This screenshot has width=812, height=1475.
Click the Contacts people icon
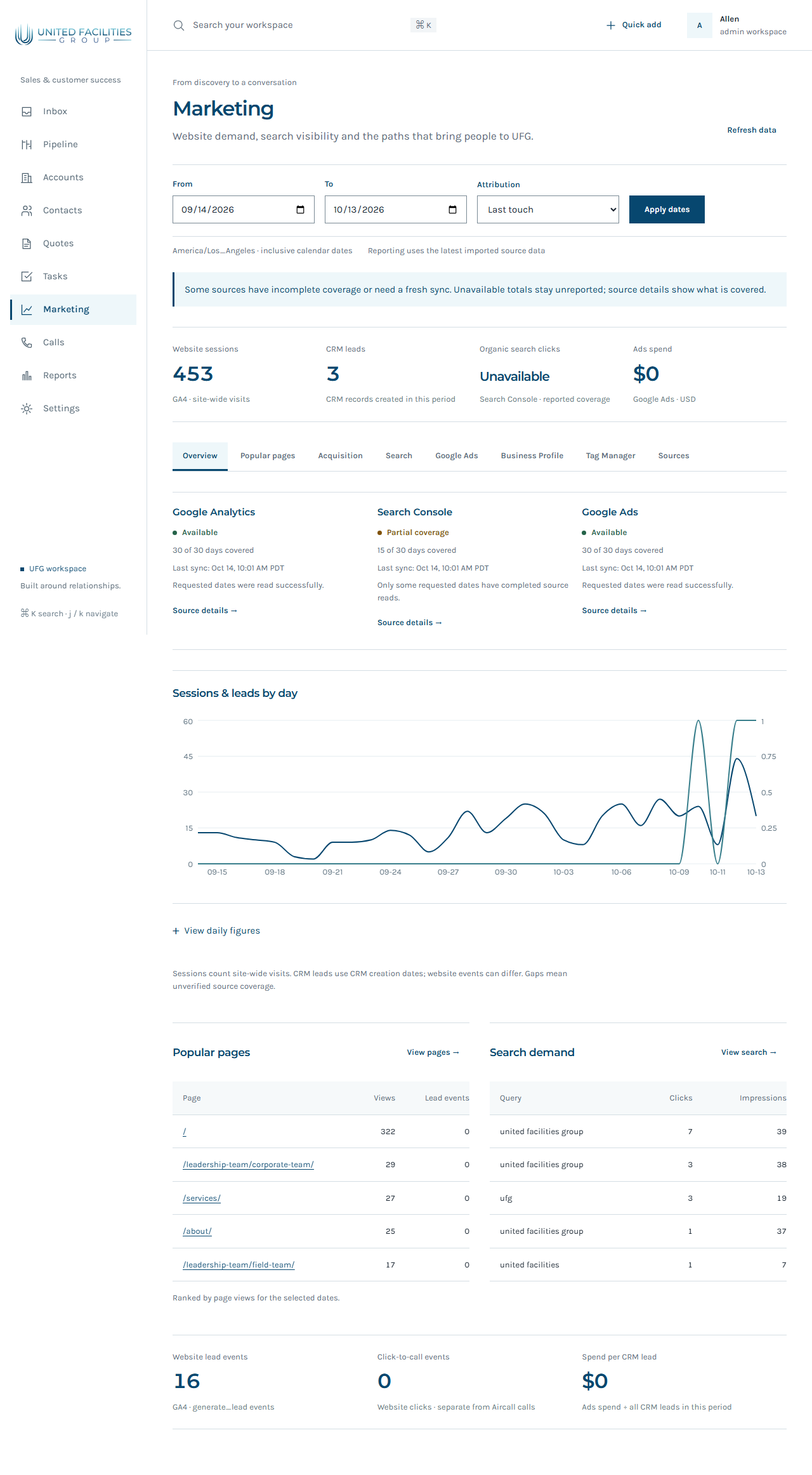(27, 211)
